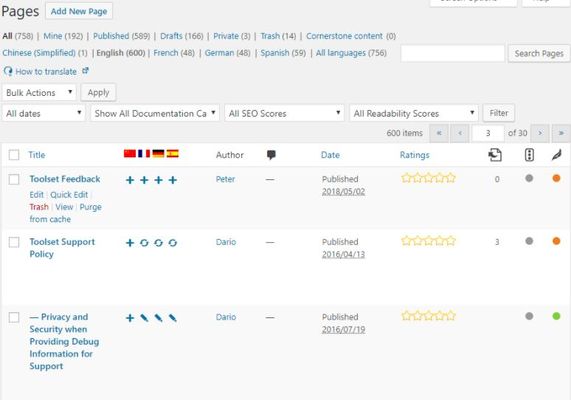This screenshot has width=571, height=400.
Task: Click the readability feather column header icon
Action: tap(556, 155)
